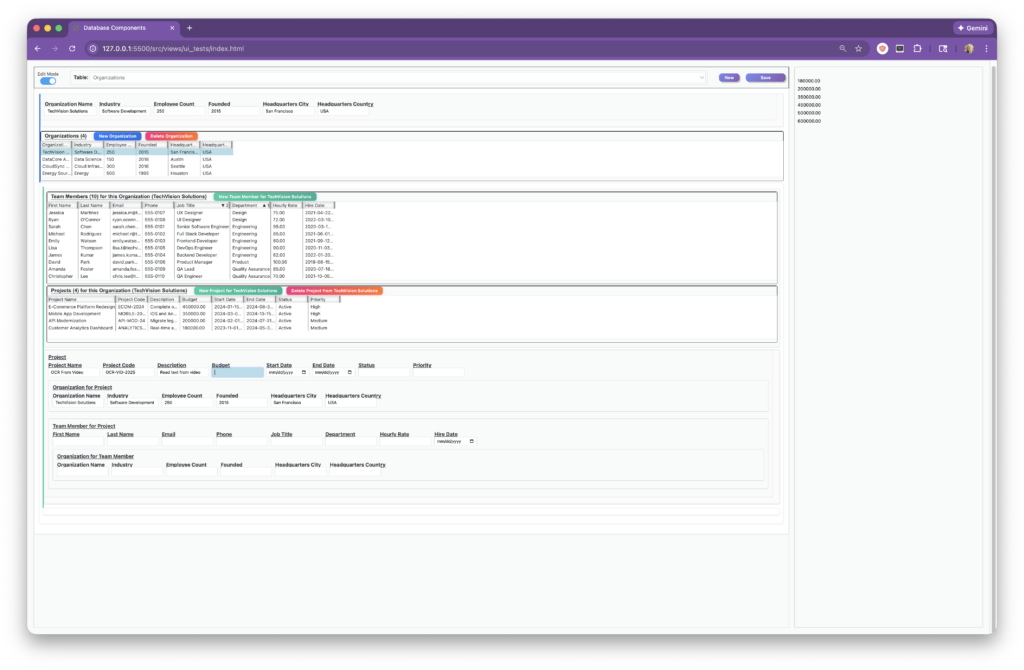Reload the page with the refresh icon
The width and height of the screenshot is (1024, 670).
coord(72,48)
